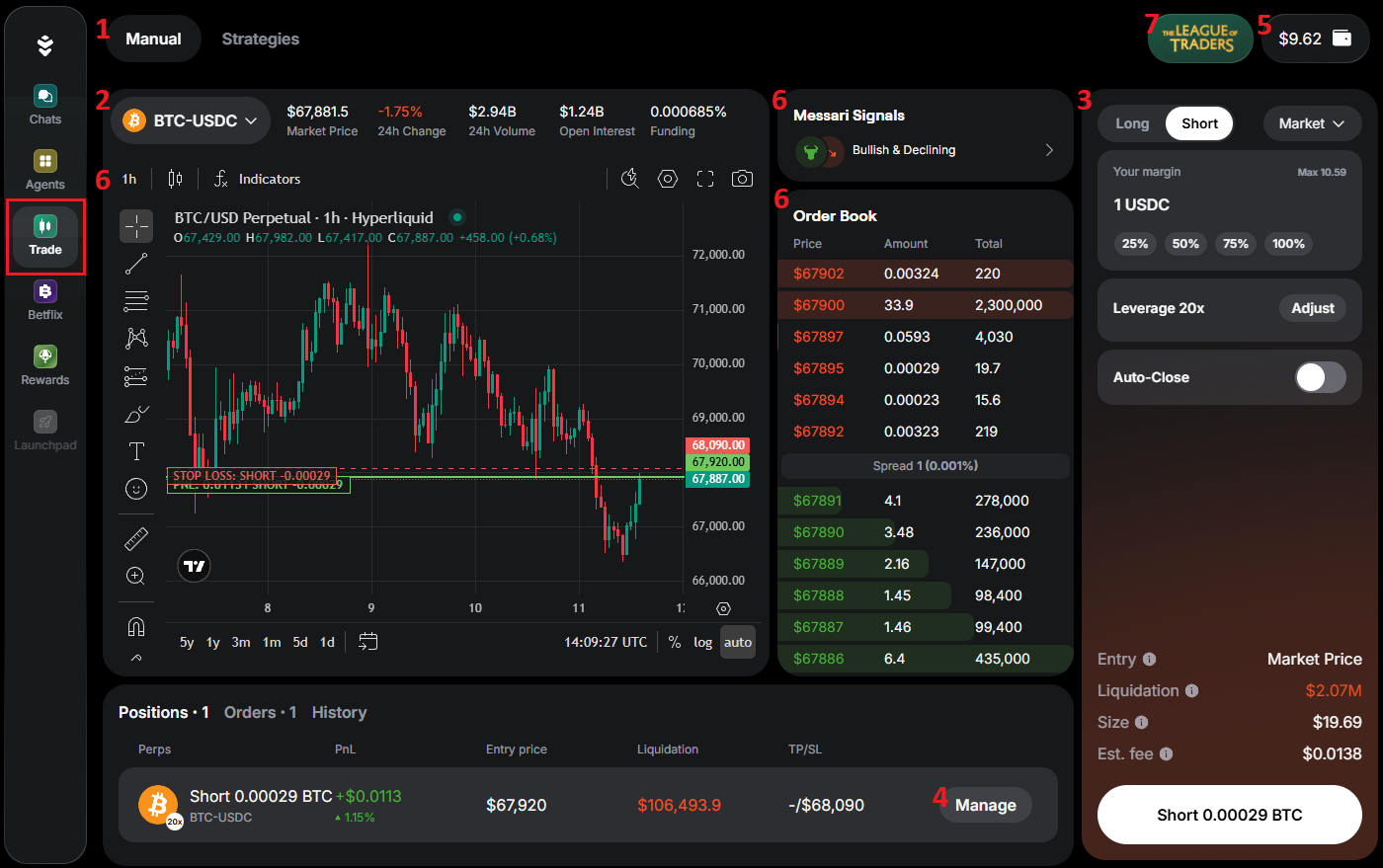Switch to the Strategies tab
The image size is (1383, 868).
tap(260, 39)
